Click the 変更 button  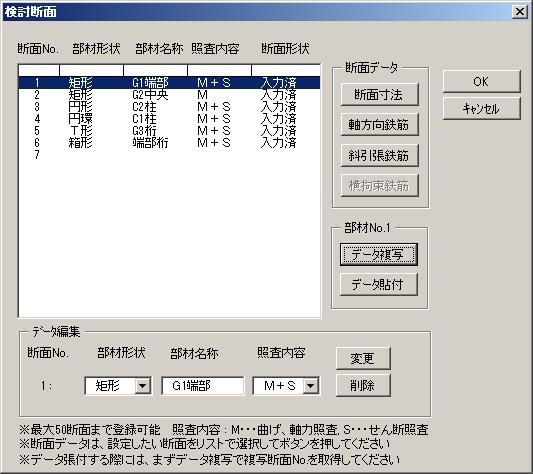click(363, 358)
